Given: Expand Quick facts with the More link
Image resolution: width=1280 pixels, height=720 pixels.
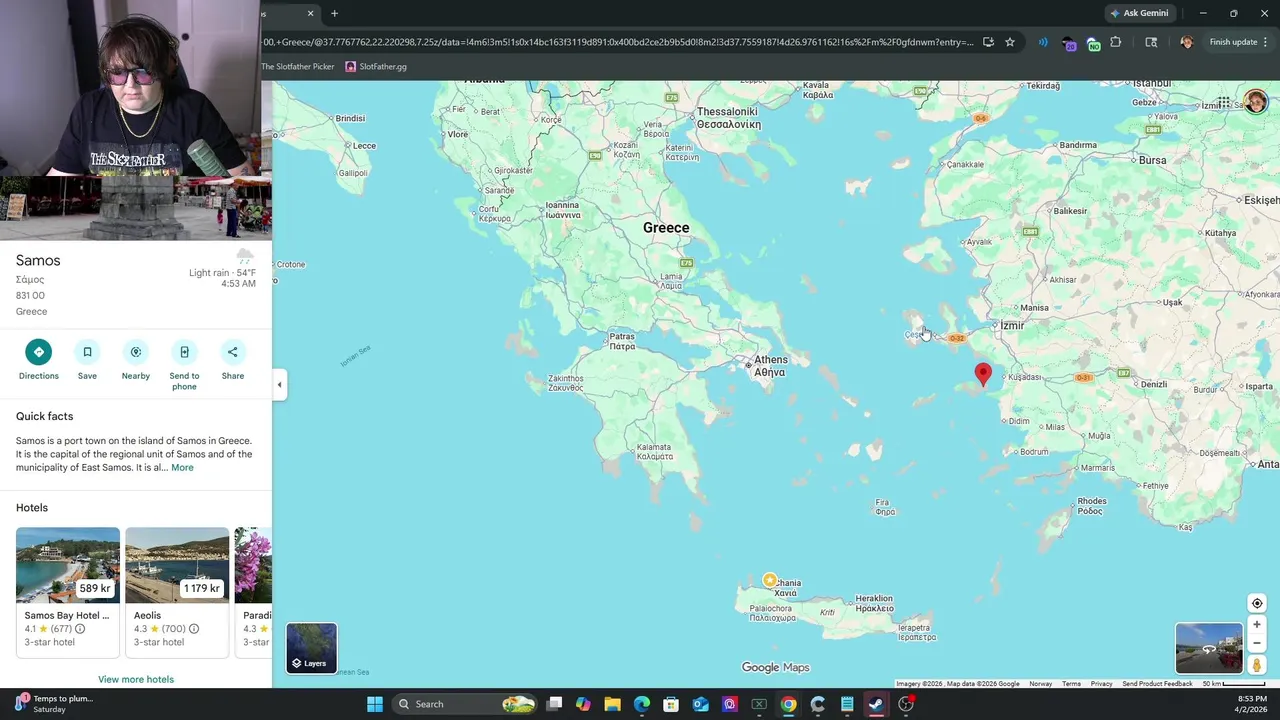Looking at the screenshot, I should (x=182, y=468).
